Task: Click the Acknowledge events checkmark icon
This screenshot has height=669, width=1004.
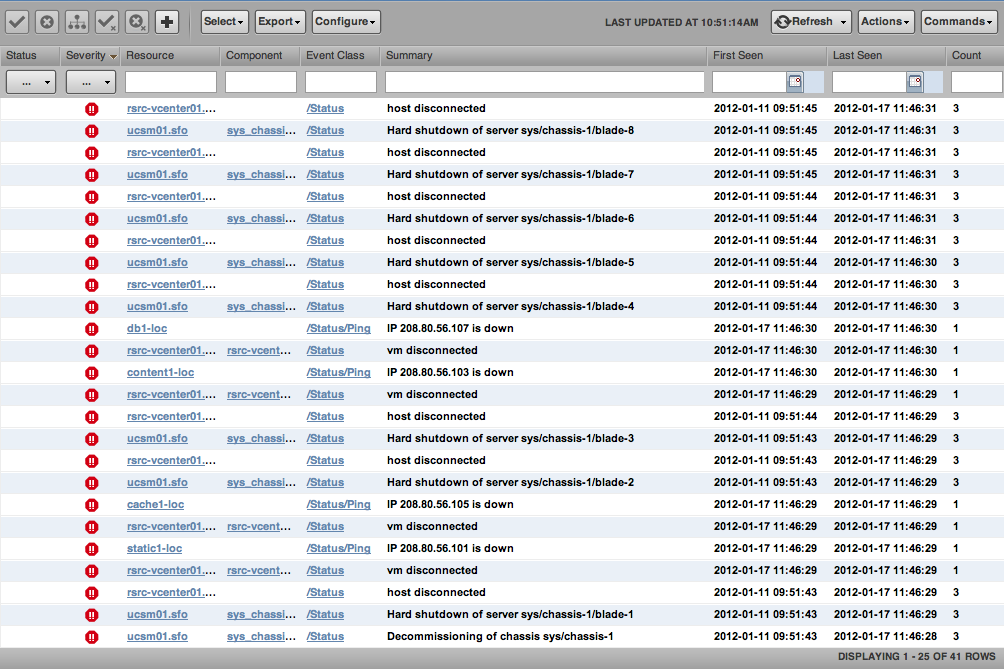Action: point(17,21)
